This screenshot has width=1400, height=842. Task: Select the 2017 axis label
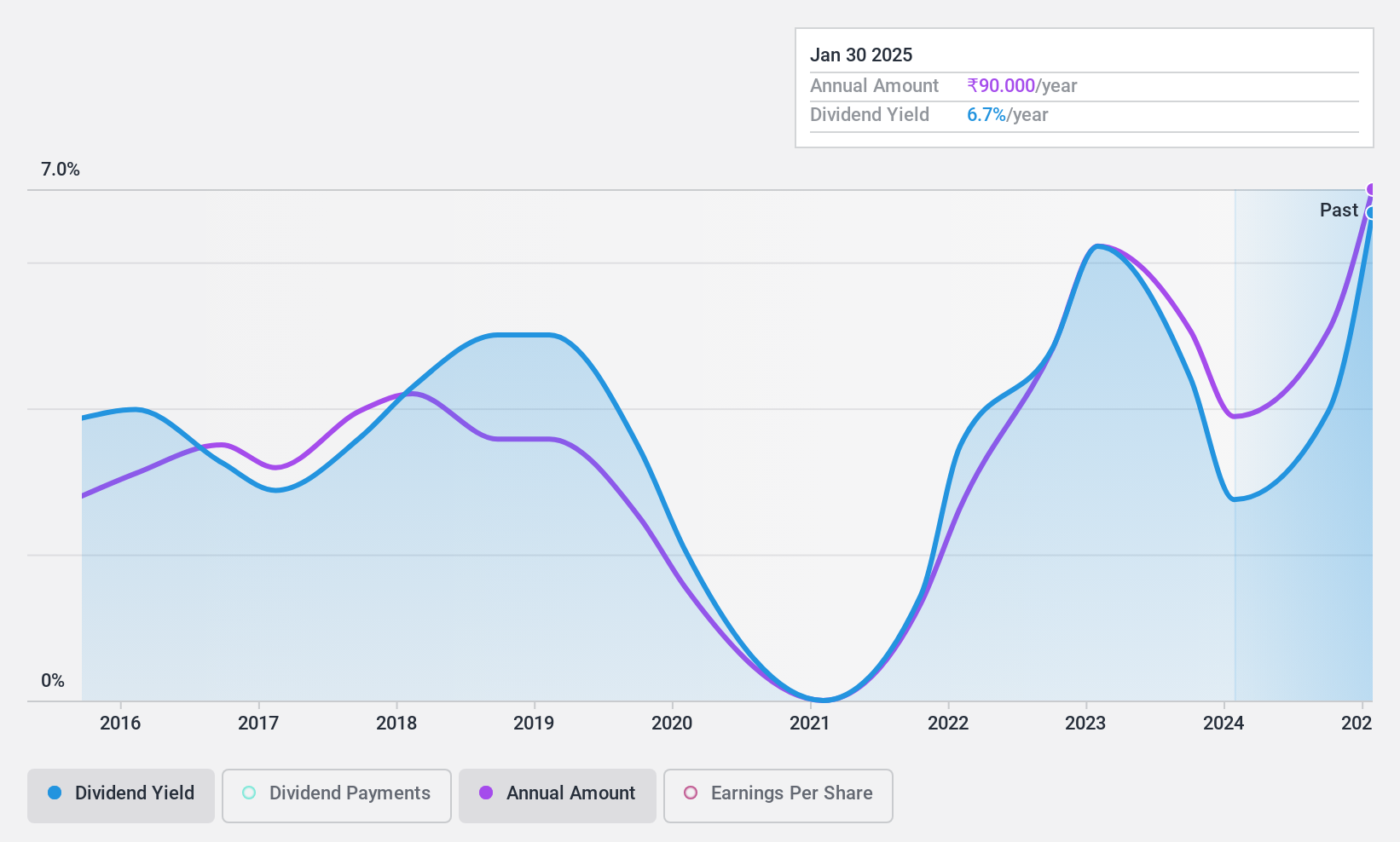258,724
